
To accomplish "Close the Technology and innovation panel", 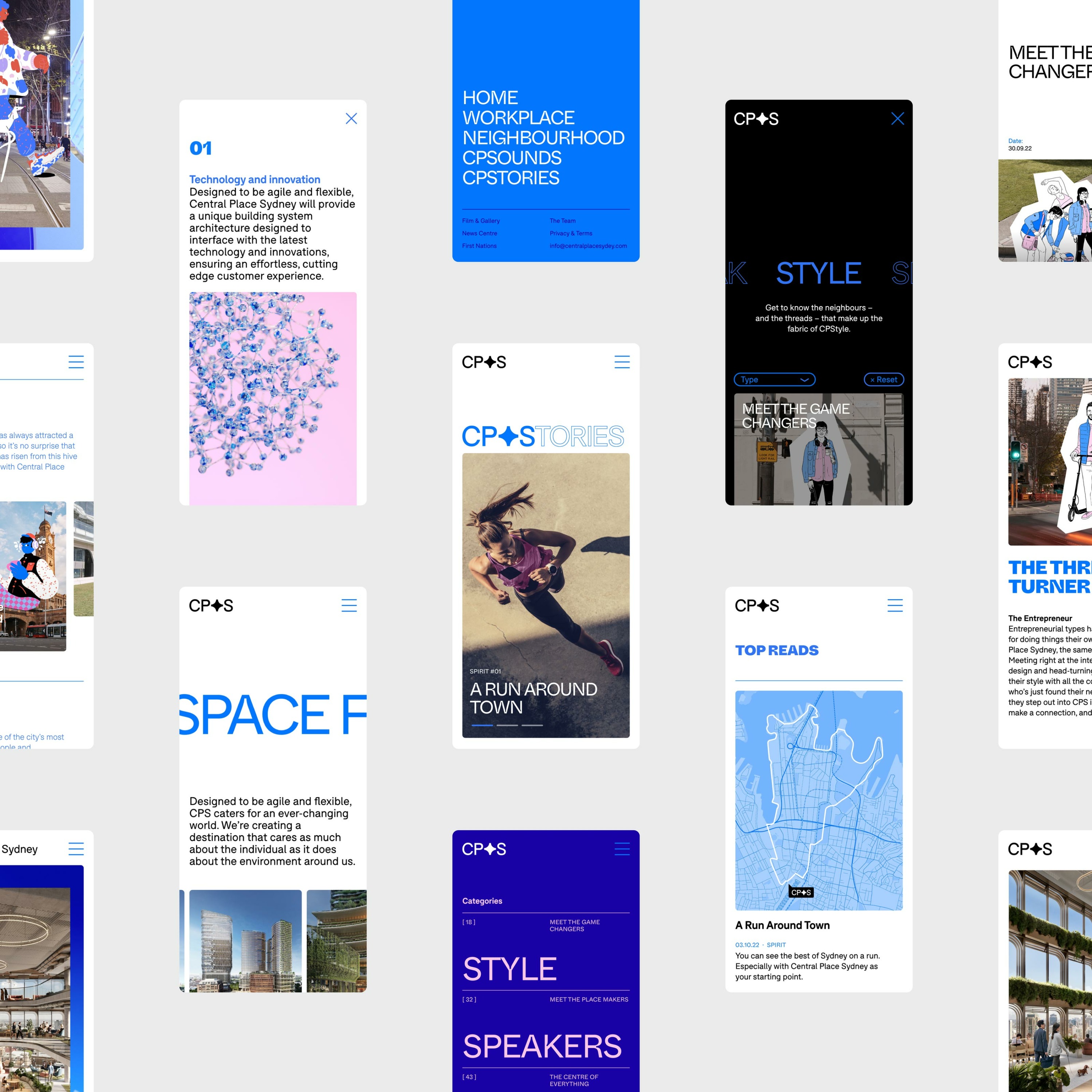I will coord(351,119).
